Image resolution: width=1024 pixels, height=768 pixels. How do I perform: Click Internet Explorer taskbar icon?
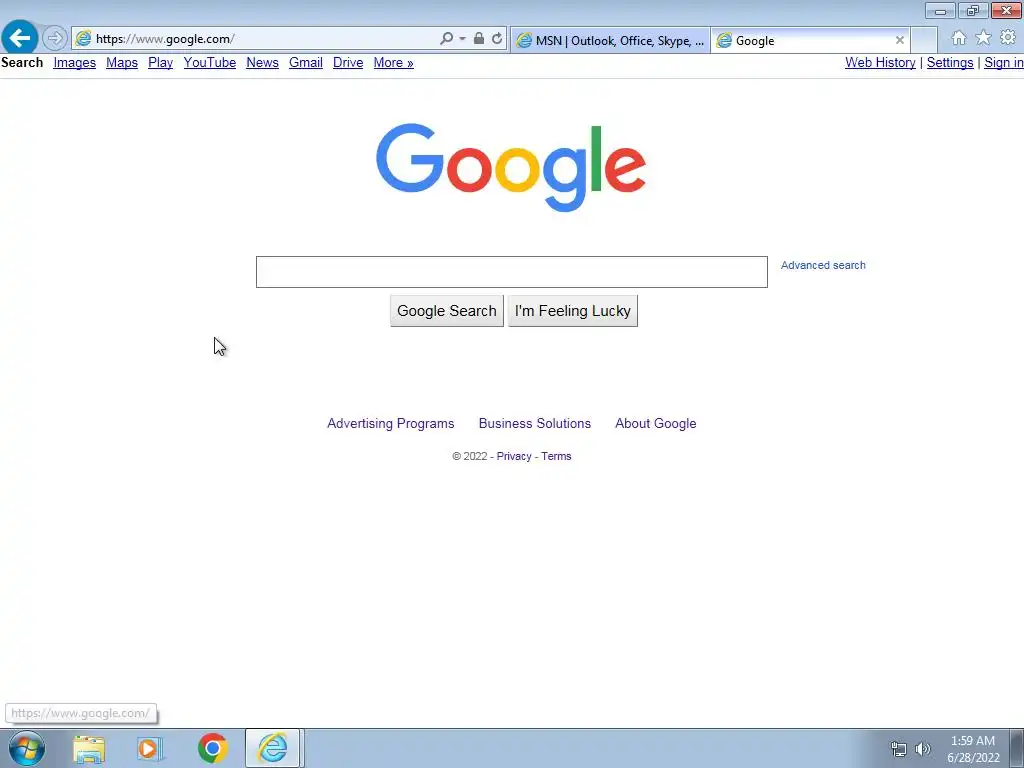pos(272,748)
